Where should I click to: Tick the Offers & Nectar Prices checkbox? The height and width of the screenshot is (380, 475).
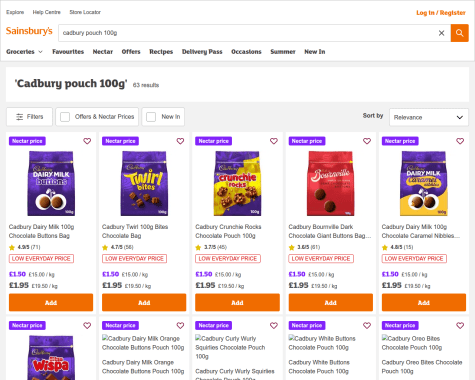pos(65,117)
